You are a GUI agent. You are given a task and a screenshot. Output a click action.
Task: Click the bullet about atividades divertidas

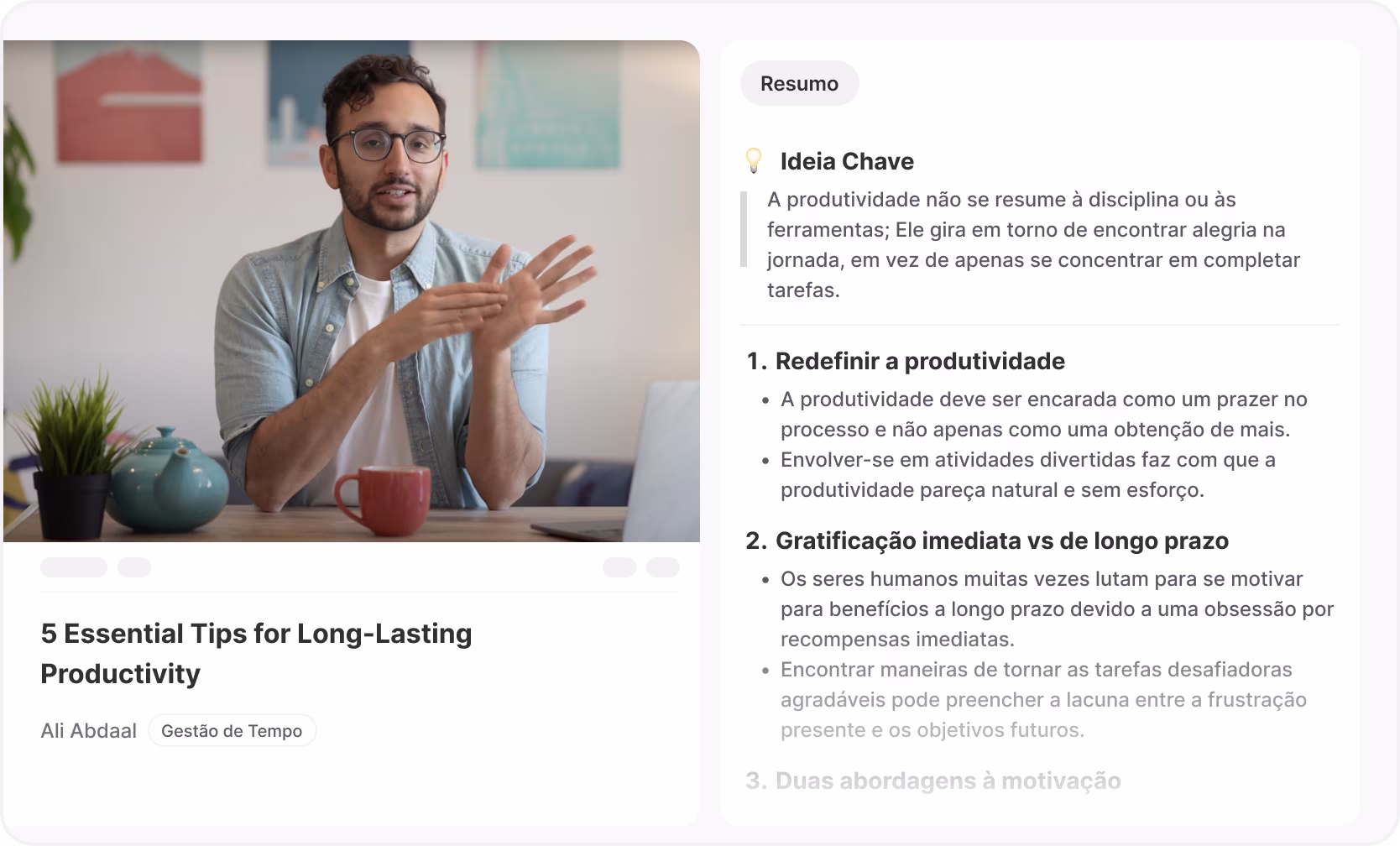(x=1028, y=474)
